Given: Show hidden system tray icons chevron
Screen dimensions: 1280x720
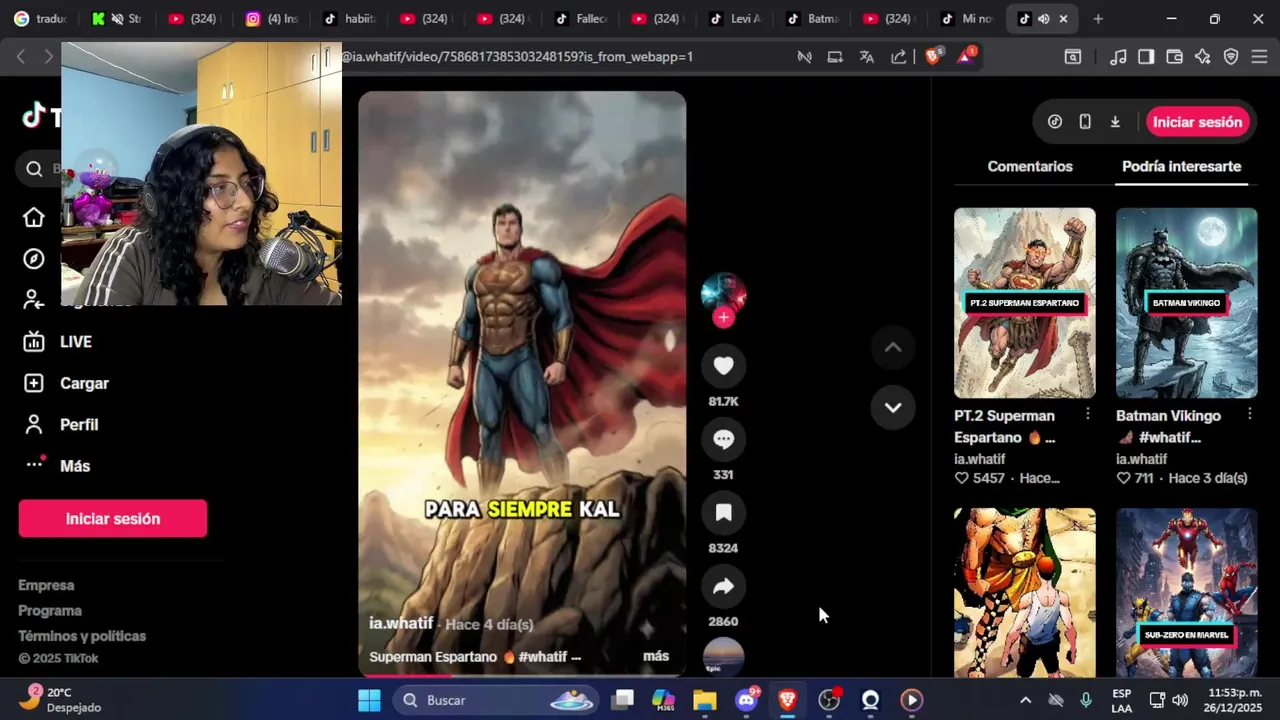Looking at the screenshot, I should click(1025, 700).
